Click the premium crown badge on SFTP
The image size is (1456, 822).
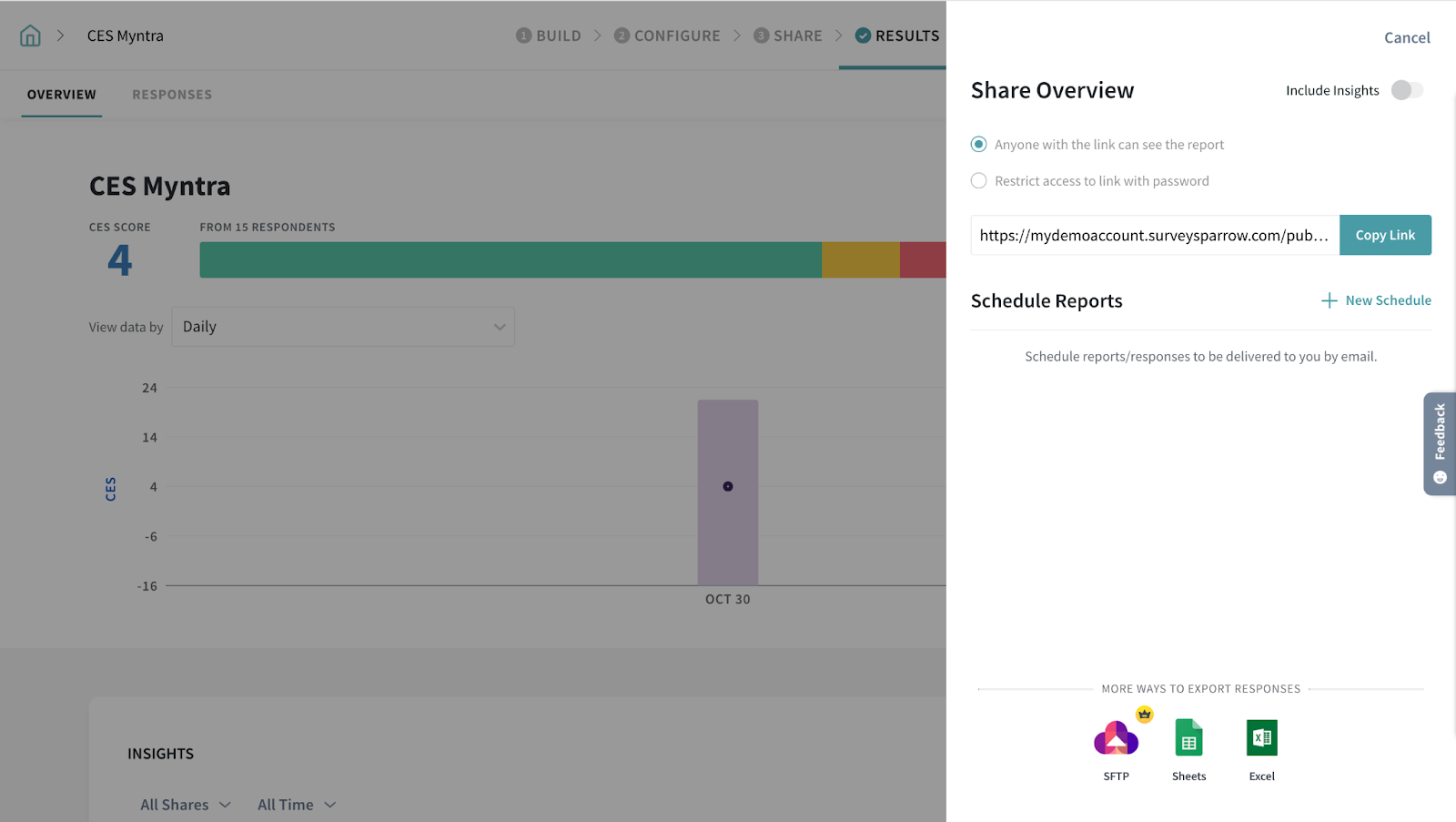tap(1144, 715)
